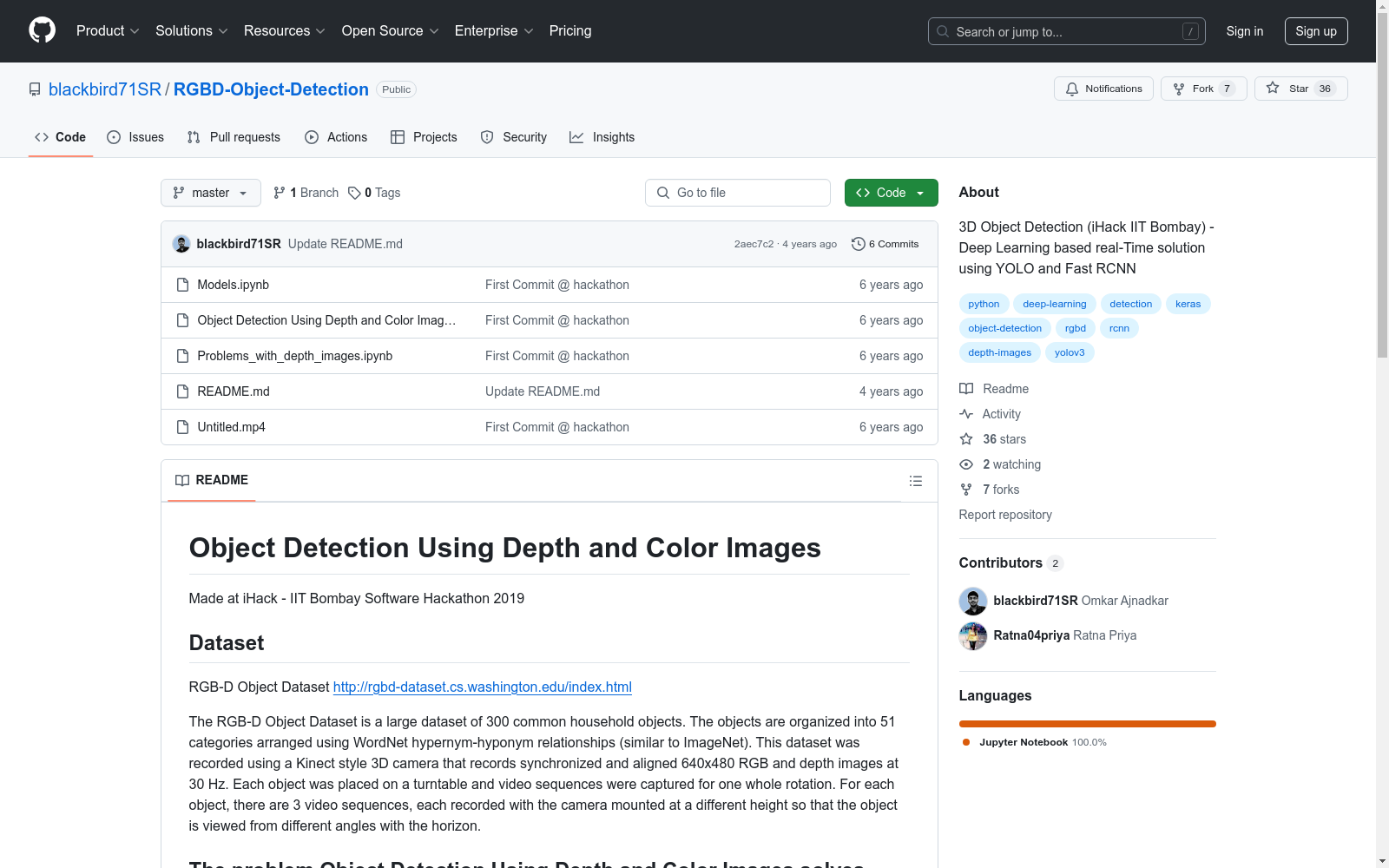Click the fork icon beside 7 forks
1389x868 pixels.
tap(966, 490)
